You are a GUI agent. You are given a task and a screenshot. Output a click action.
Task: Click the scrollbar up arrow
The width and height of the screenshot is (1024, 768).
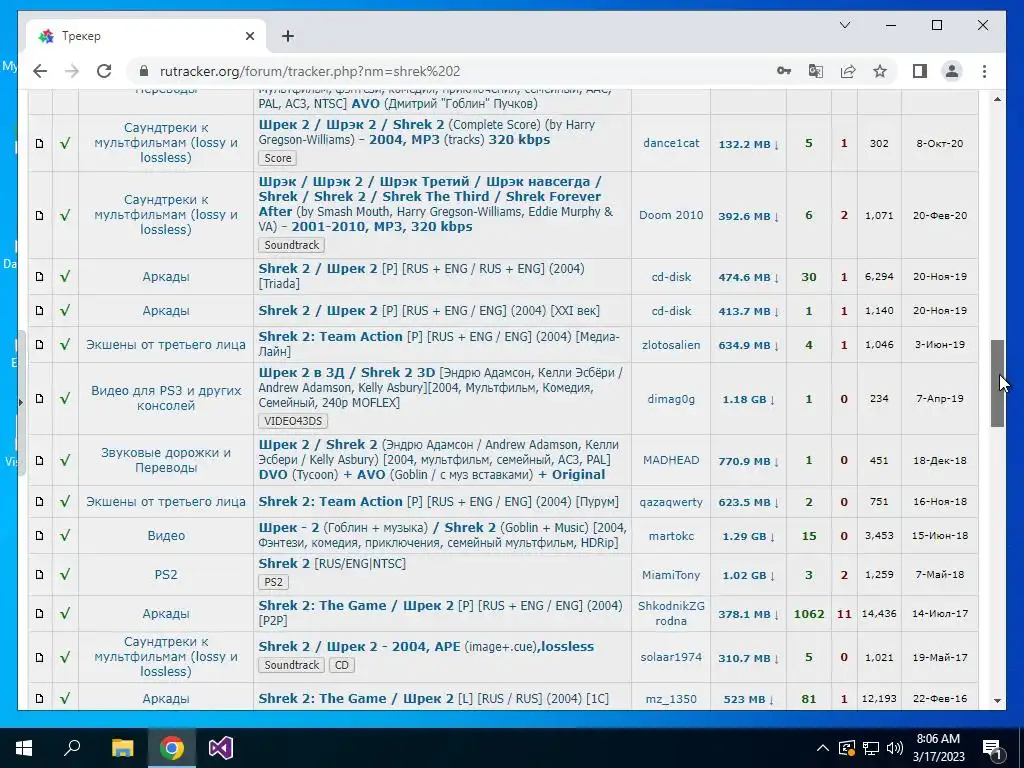[x=997, y=99]
